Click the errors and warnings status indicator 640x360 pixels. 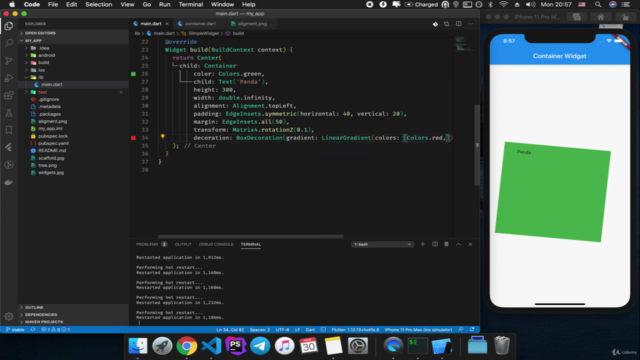tap(56, 329)
